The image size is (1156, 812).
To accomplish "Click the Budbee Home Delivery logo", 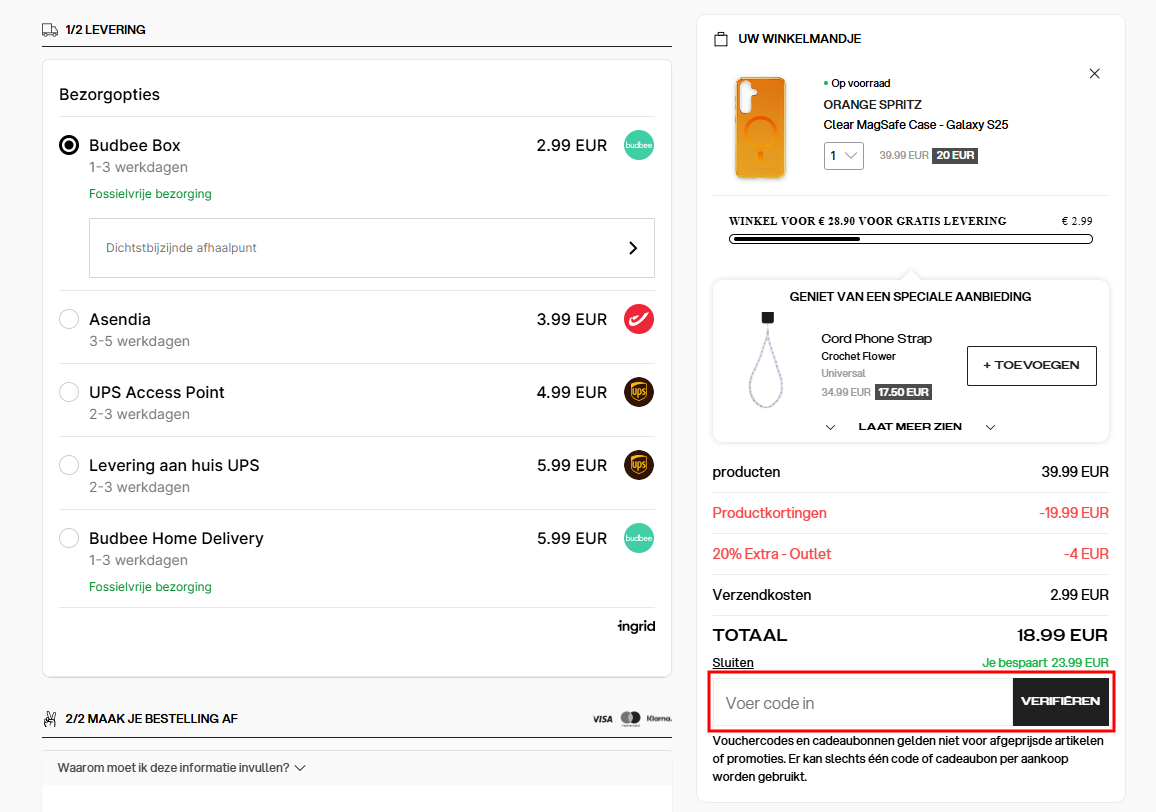I will point(639,538).
